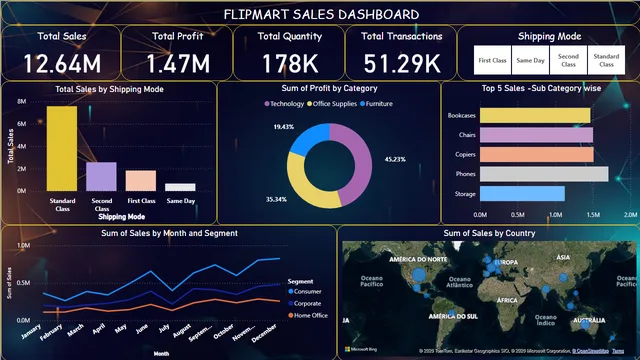640x360 pixels.
Task: Click the South America map bubble
Action: [x=451, y=314]
